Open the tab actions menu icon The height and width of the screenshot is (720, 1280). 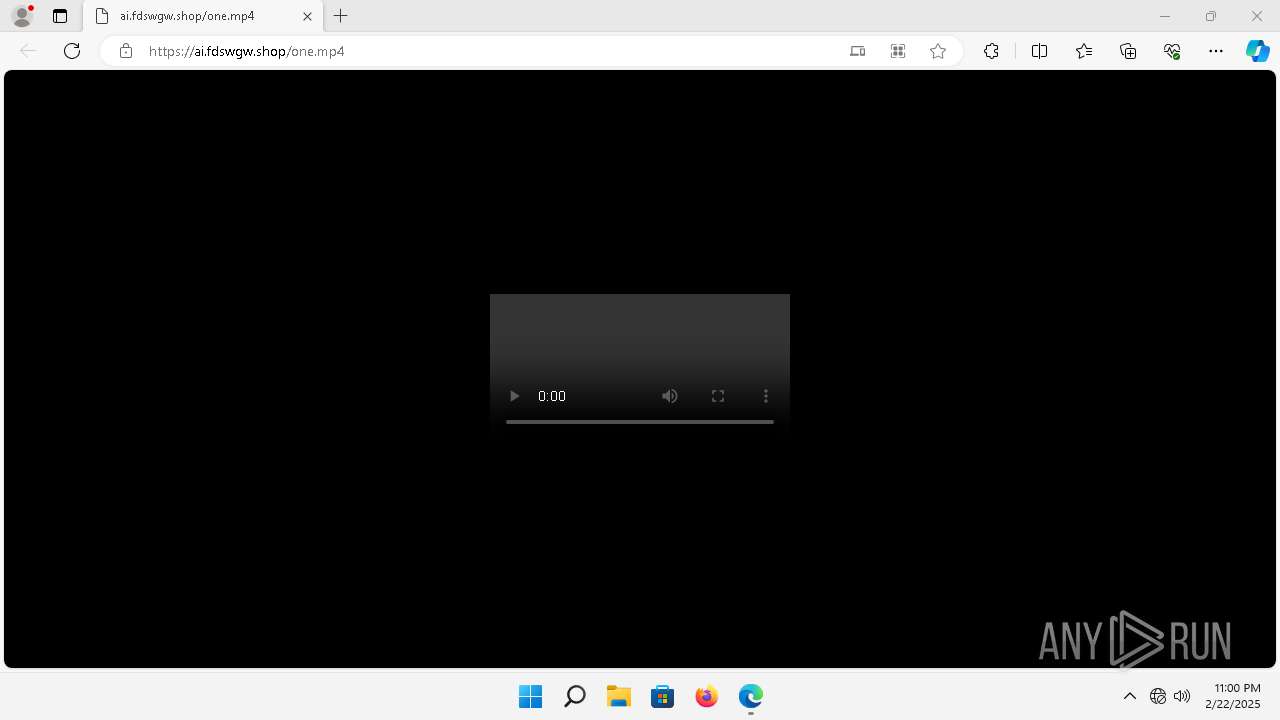[x=60, y=16]
